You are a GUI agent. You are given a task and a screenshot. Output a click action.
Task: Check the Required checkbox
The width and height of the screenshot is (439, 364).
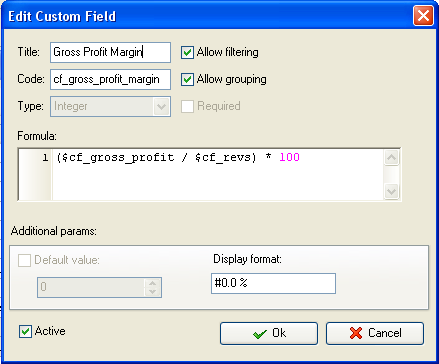click(x=187, y=106)
